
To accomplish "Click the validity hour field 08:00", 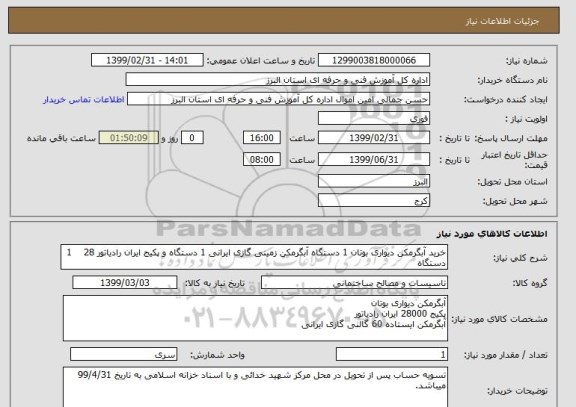I will point(262,159).
